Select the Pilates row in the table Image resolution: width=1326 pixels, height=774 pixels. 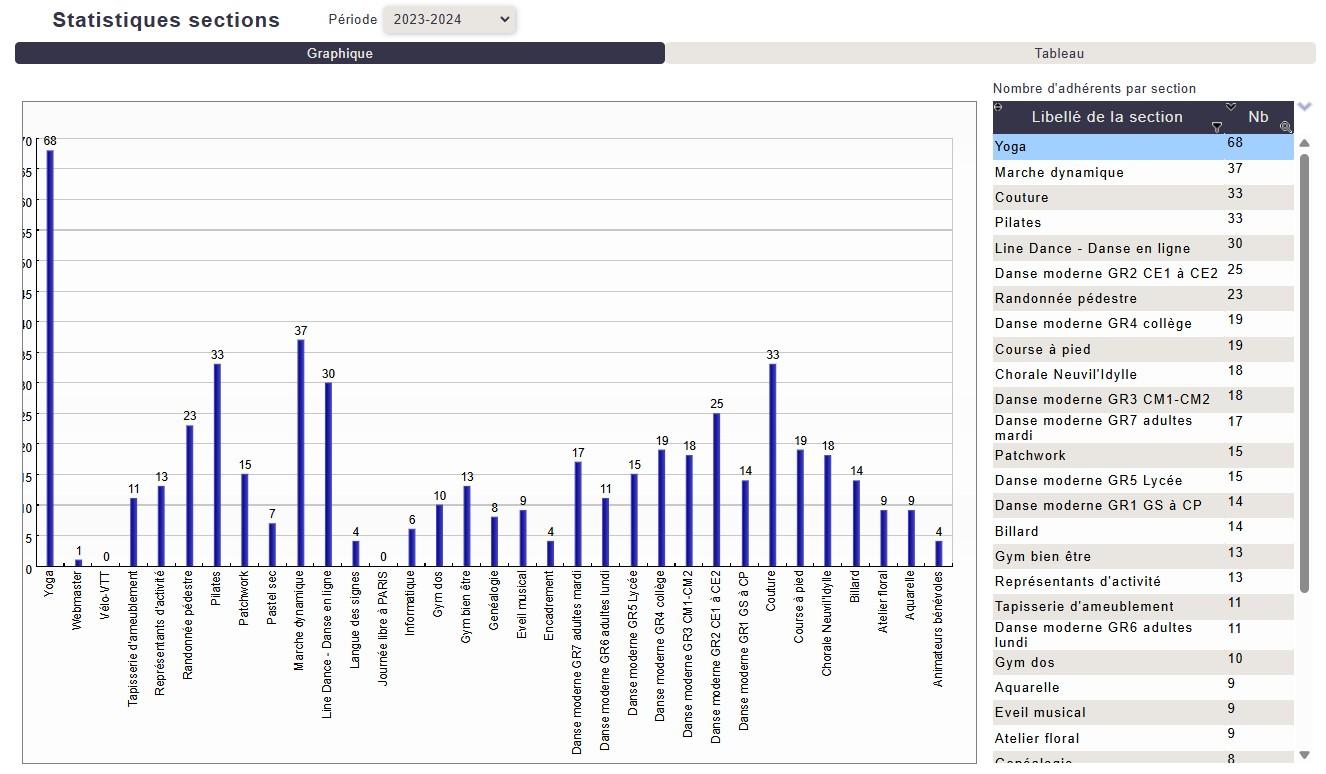(1105, 222)
